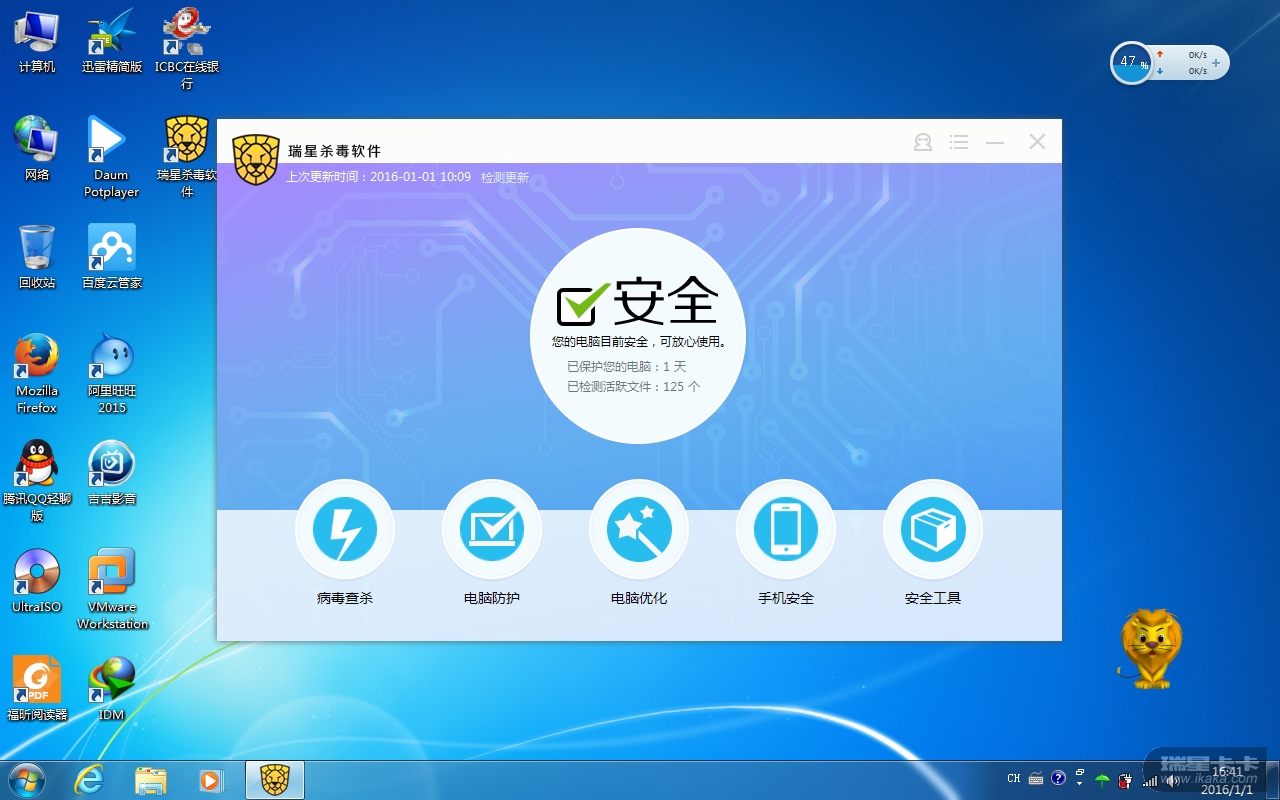Select the 计算机 desktop icon

tap(37, 42)
